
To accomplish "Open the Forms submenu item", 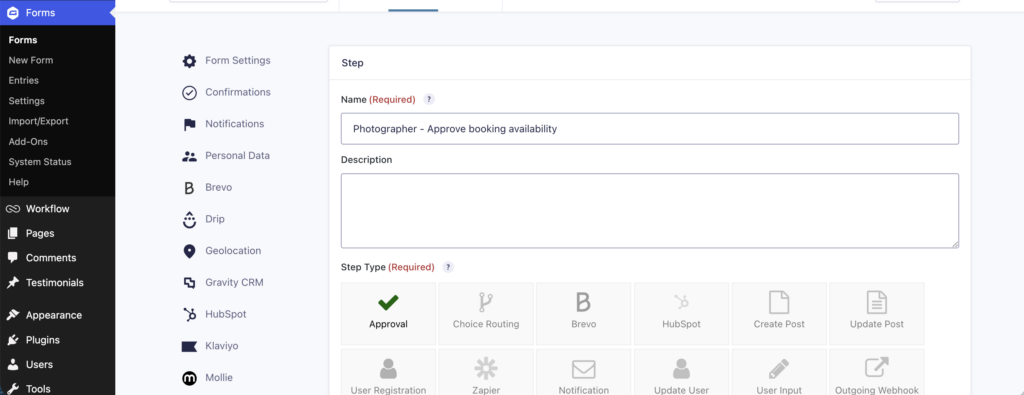I will [x=23, y=40].
